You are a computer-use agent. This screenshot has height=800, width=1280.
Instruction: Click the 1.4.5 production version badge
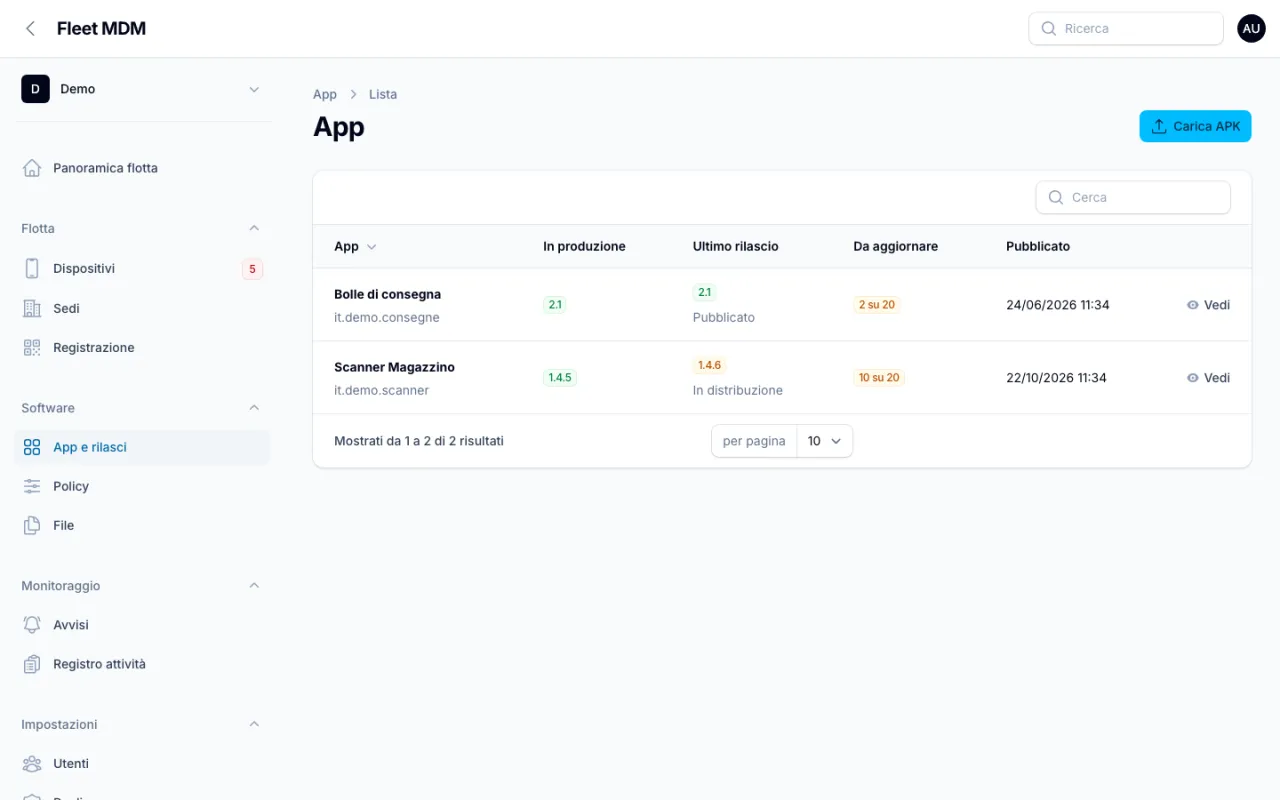(x=560, y=378)
